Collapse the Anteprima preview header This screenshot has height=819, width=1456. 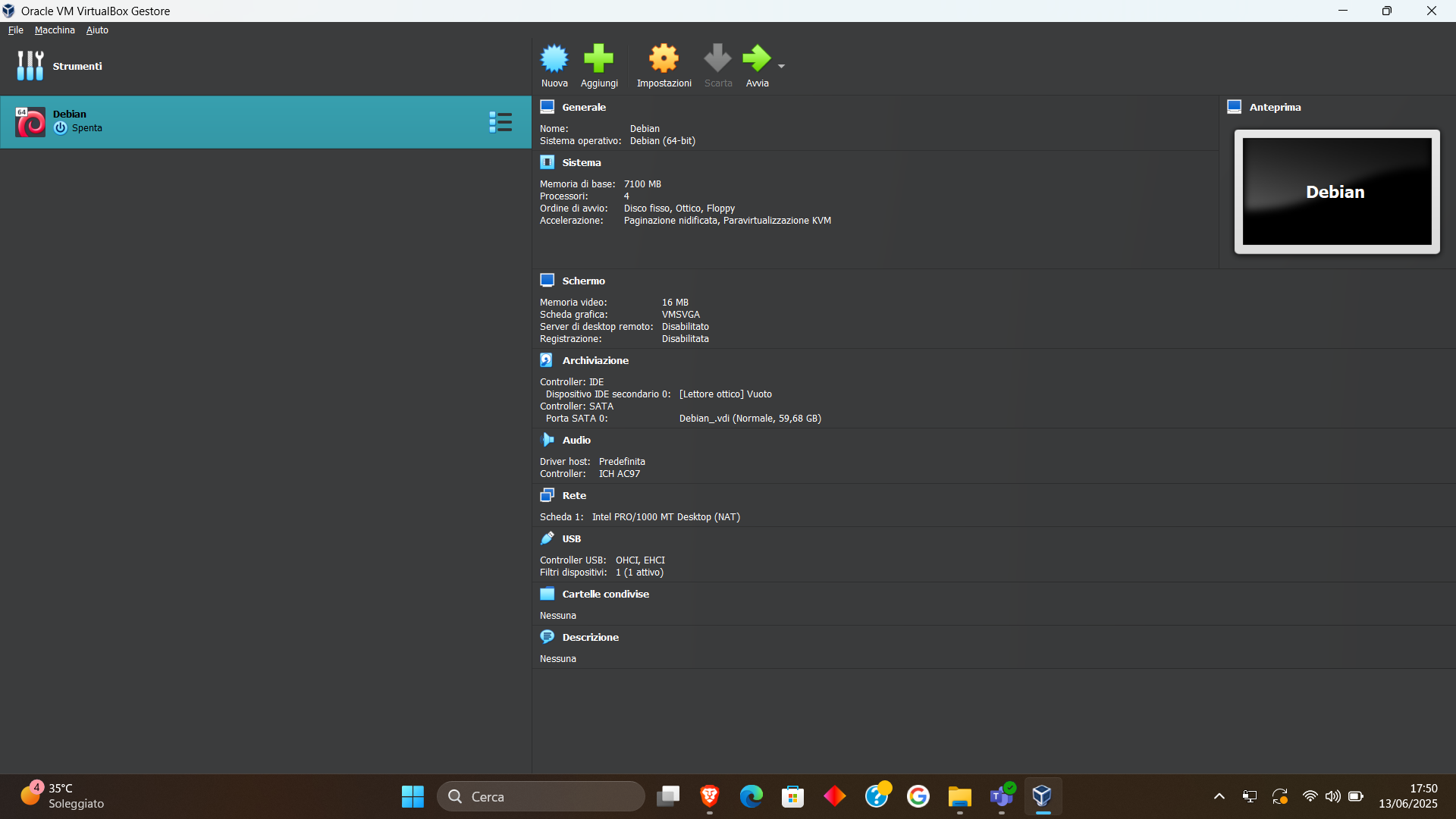point(1275,107)
